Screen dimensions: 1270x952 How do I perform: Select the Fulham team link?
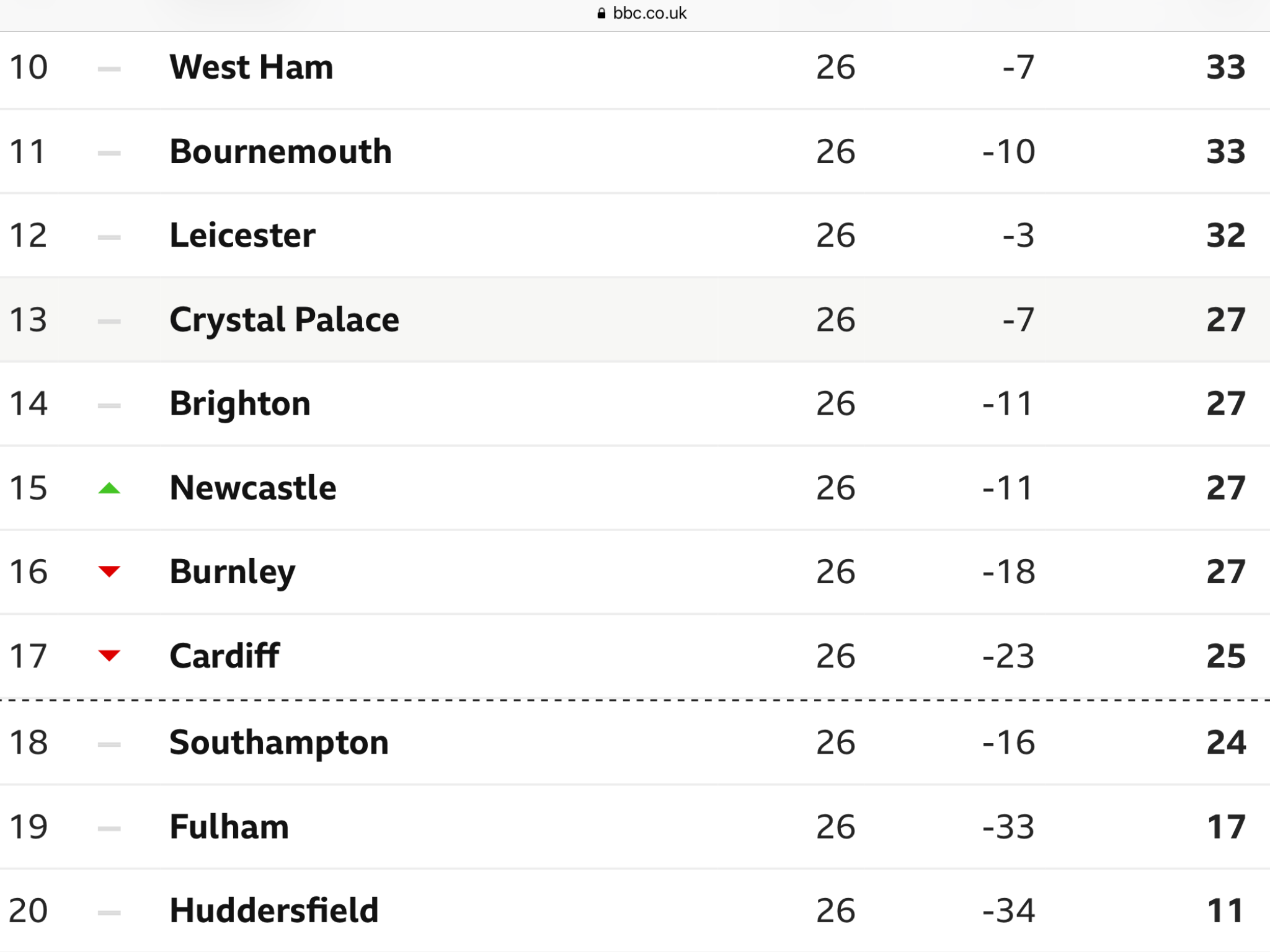click(x=229, y=827)
